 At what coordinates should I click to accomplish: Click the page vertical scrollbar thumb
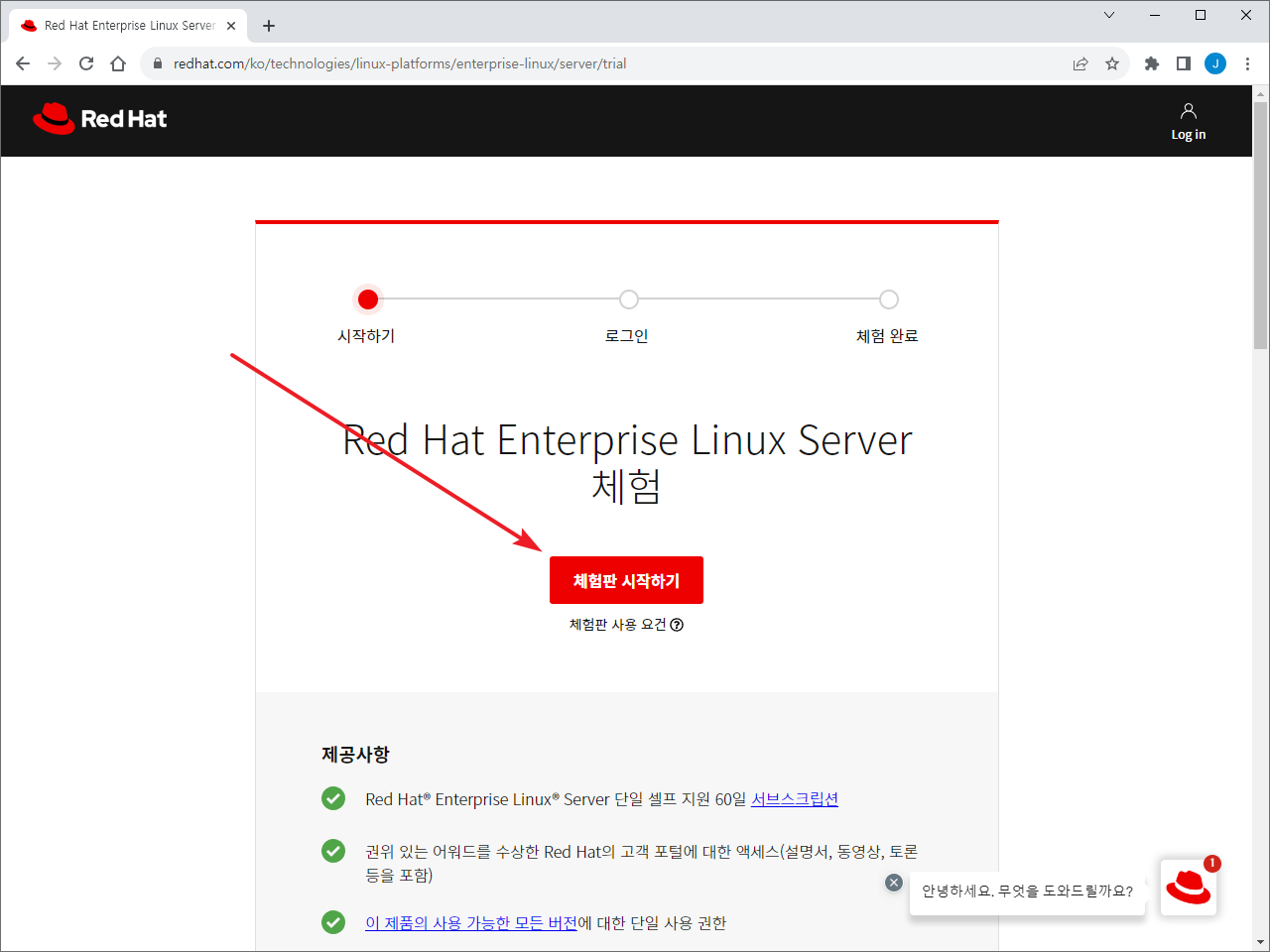1261,225
